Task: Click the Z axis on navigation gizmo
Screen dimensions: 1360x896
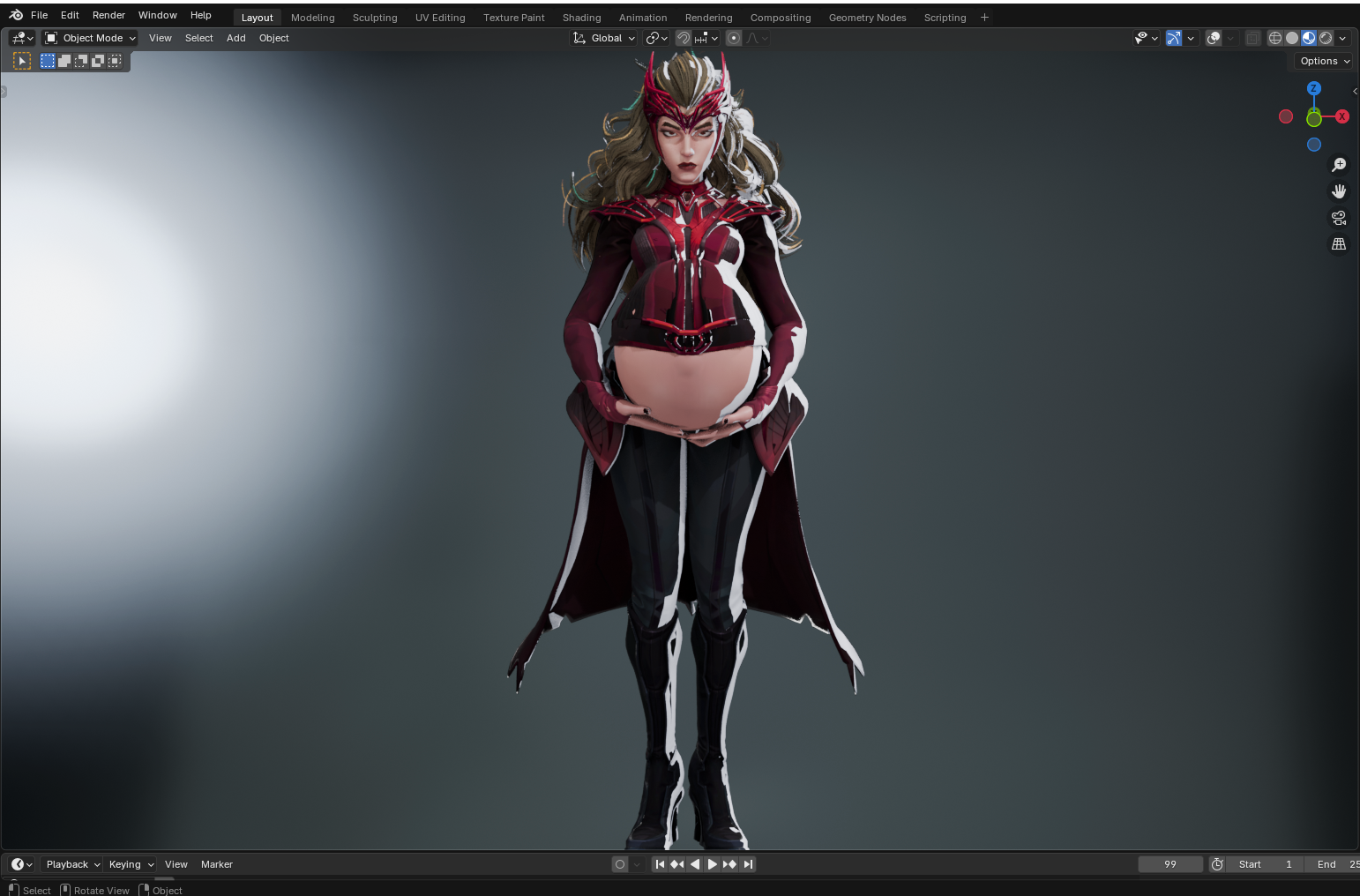Action: click(1314, 88)
